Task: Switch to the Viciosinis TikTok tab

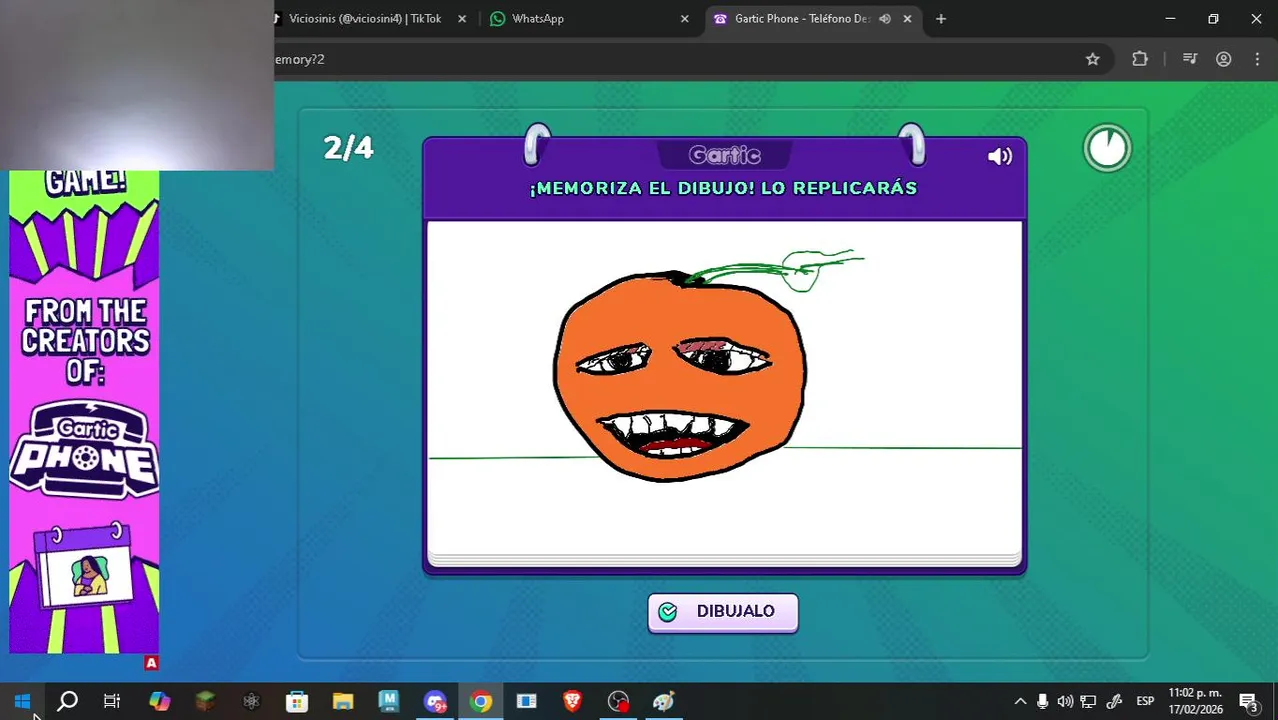Action: click(x=364, y=18)
